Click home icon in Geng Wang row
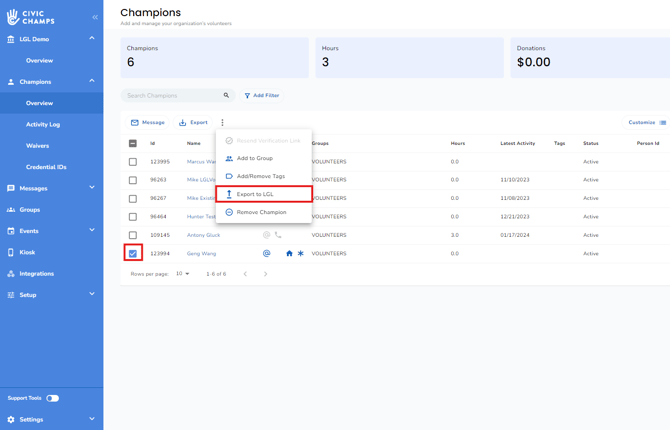 (289, 253)
